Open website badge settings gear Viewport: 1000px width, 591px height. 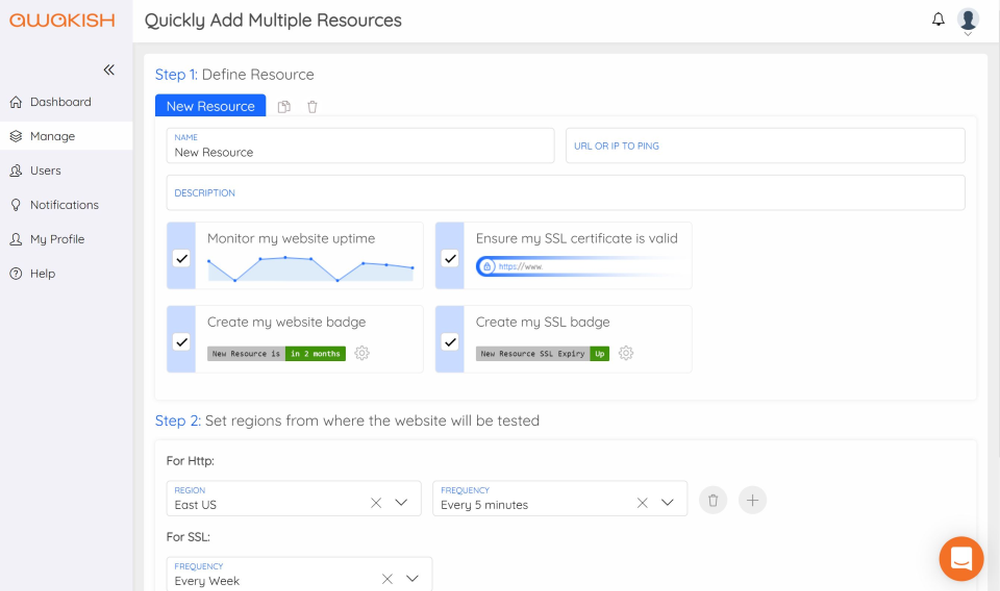click(x=362, y=353)
